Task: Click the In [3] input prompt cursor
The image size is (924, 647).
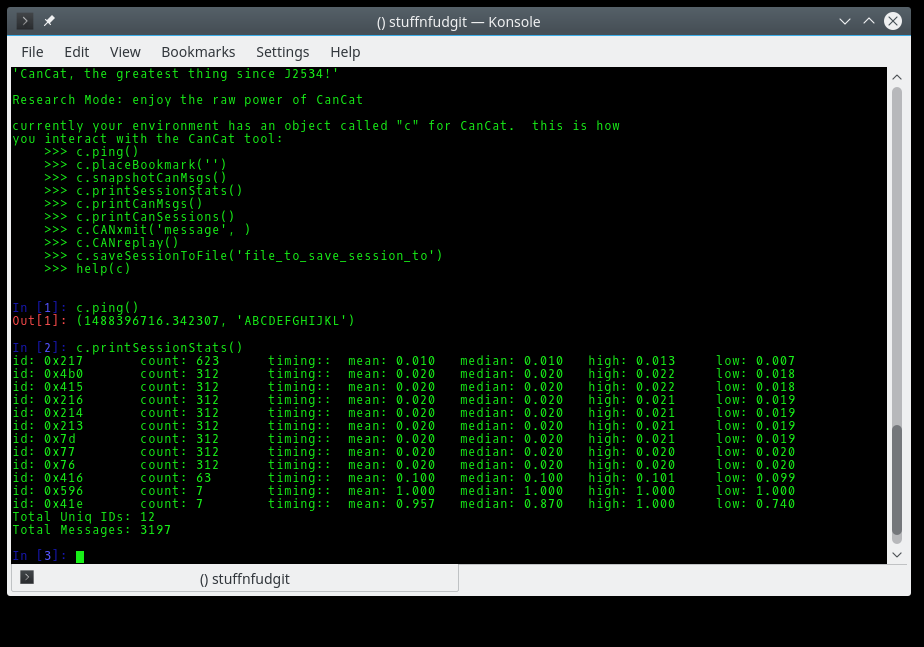Action: tap(80, 556)
